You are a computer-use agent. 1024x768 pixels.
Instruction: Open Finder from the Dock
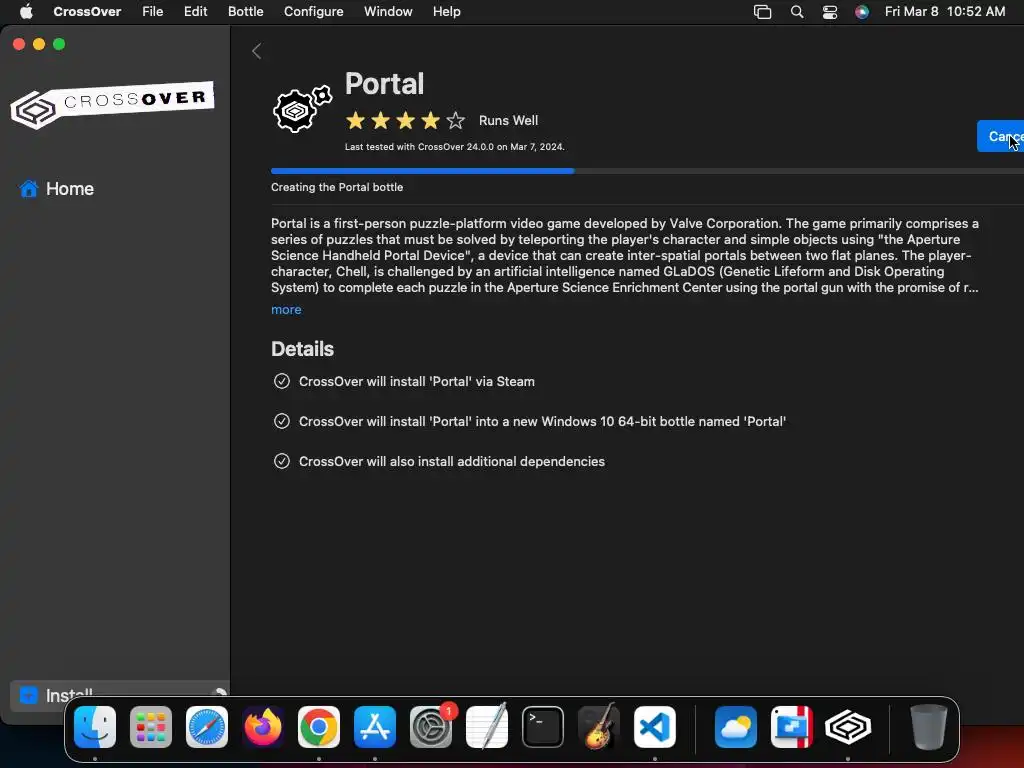(x=95, y=727)
